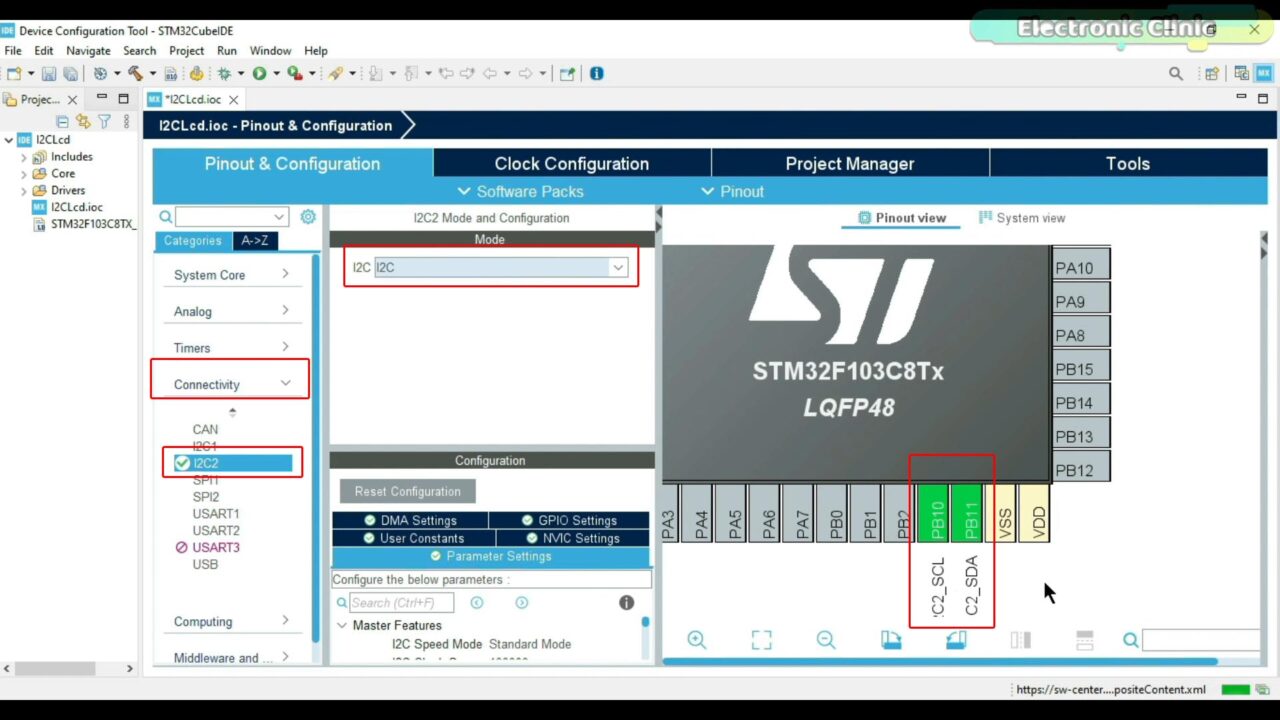Viewport: 1280px width, 720px height.
Task: Expand the Includes folder in project tree
Action: [24, 157]
